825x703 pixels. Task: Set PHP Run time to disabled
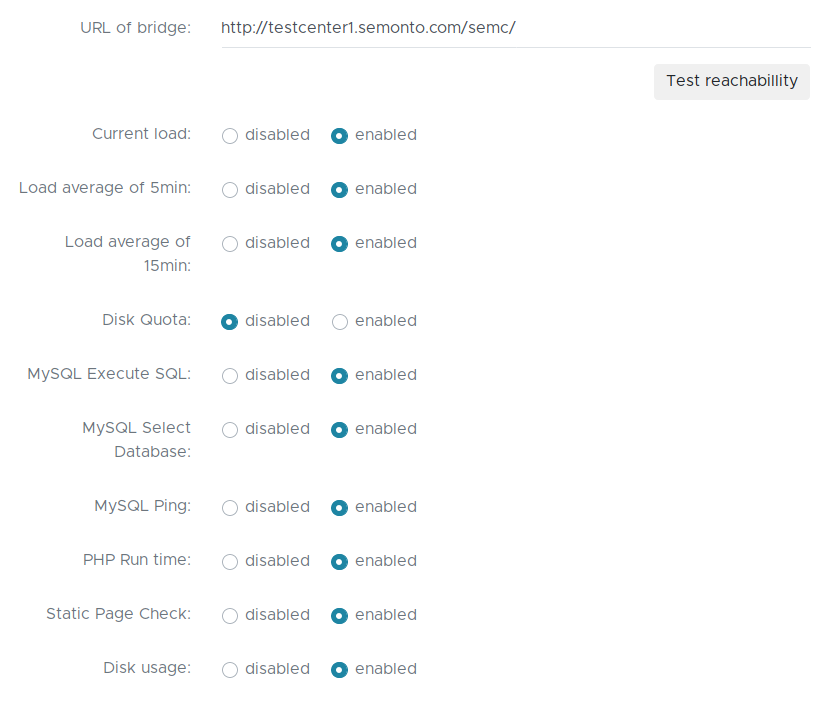pyautogui.click(x=230, y=561)
